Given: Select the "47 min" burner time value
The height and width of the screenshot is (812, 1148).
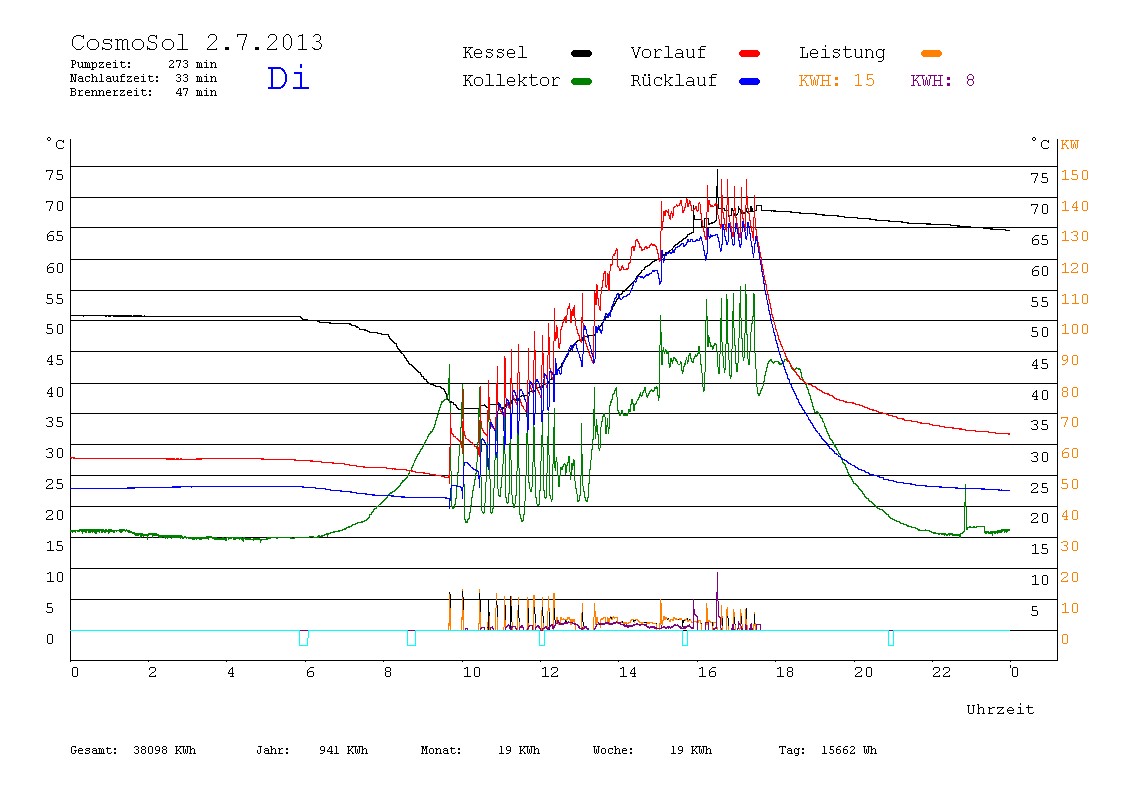Looking at the screenshot, I should (196, 92).
